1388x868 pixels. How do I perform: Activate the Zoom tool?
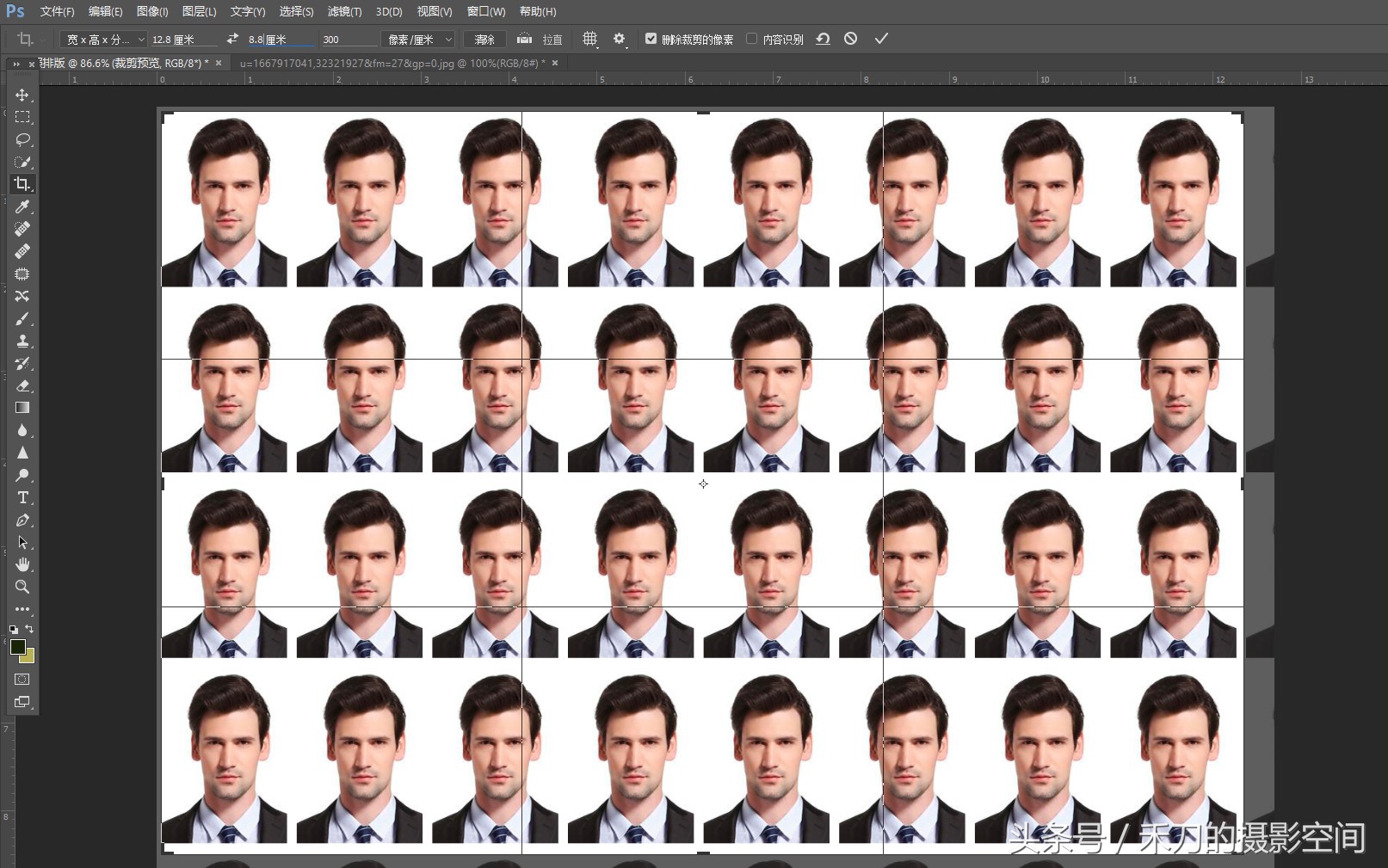(22, 587)
